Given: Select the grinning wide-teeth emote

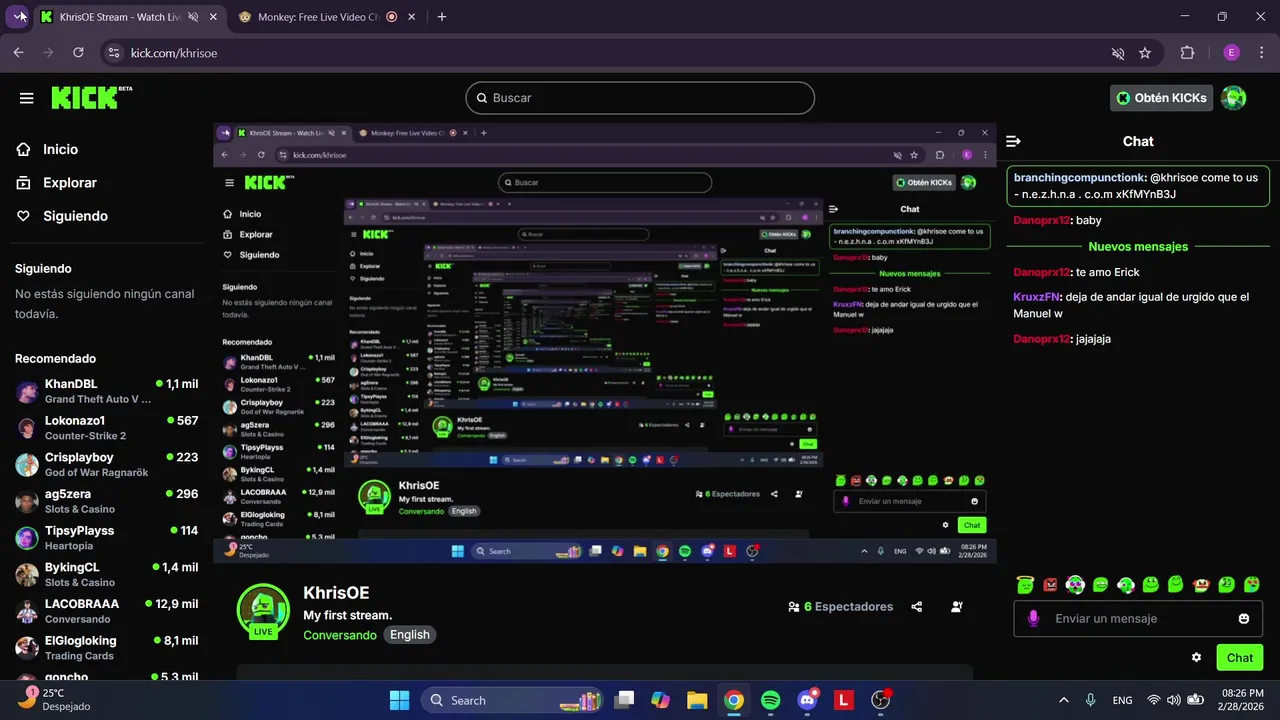Looking at the screenshot, I should click(x=1100, y=584).
